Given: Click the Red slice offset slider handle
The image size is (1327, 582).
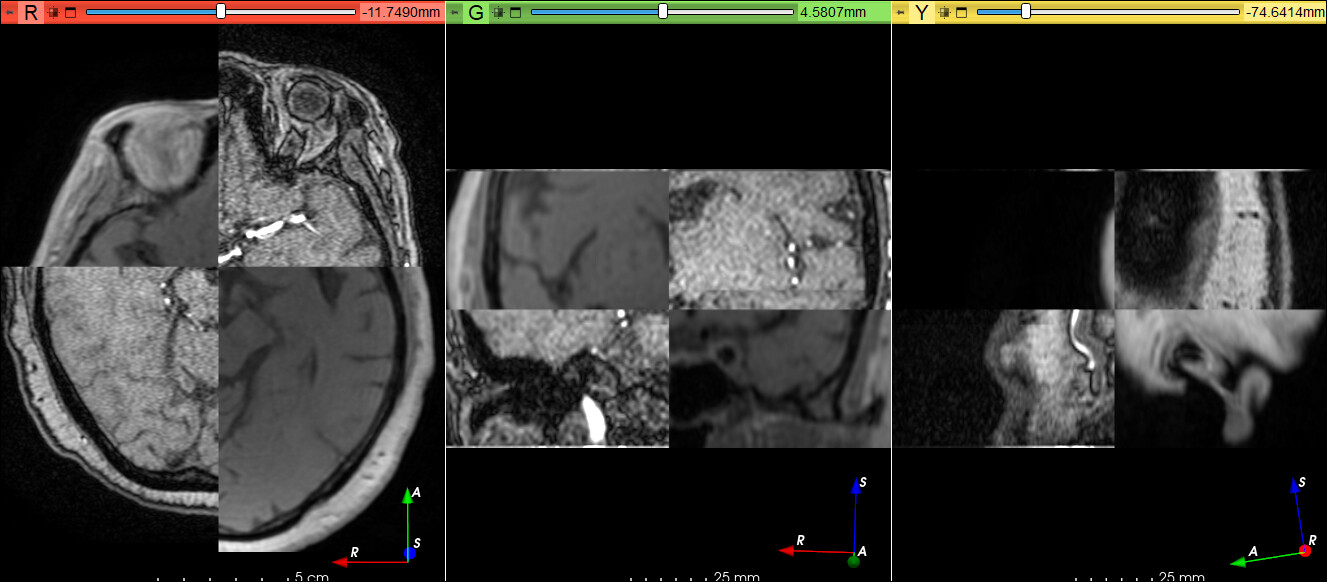Looking at the screenshot, I should 221,12.
